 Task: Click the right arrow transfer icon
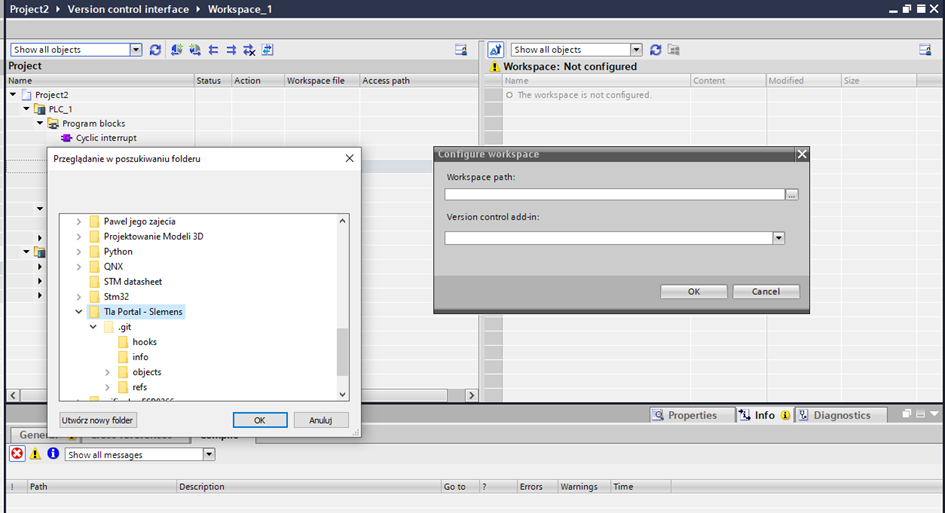pos(231,50)
